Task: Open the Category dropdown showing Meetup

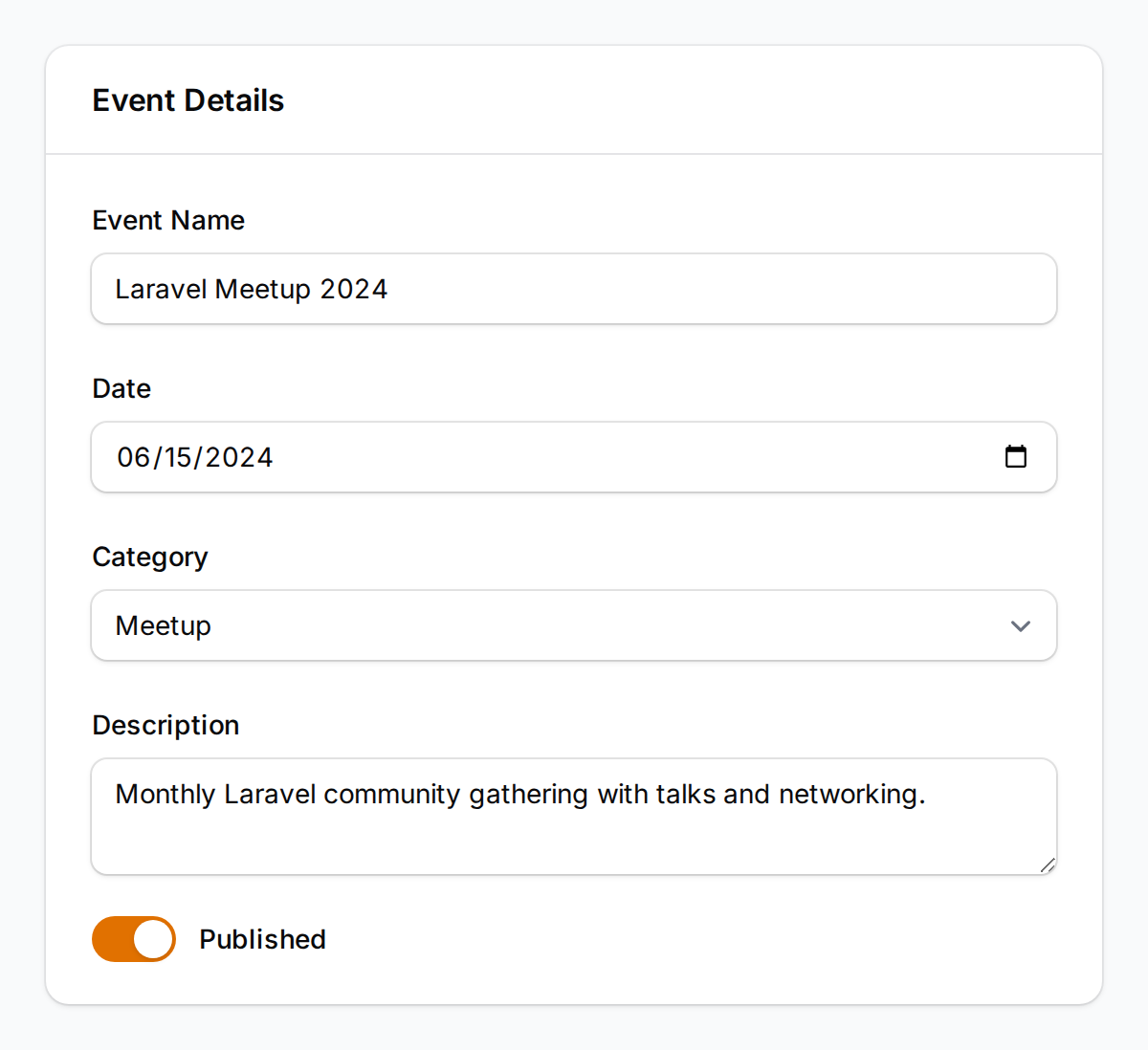Action: [x=574, y=625]
